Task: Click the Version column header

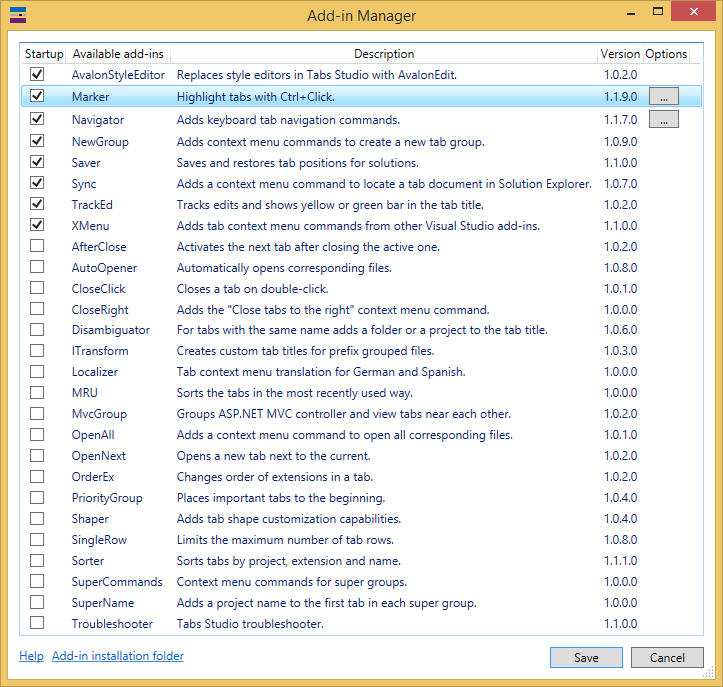Action: click(620, 54)
